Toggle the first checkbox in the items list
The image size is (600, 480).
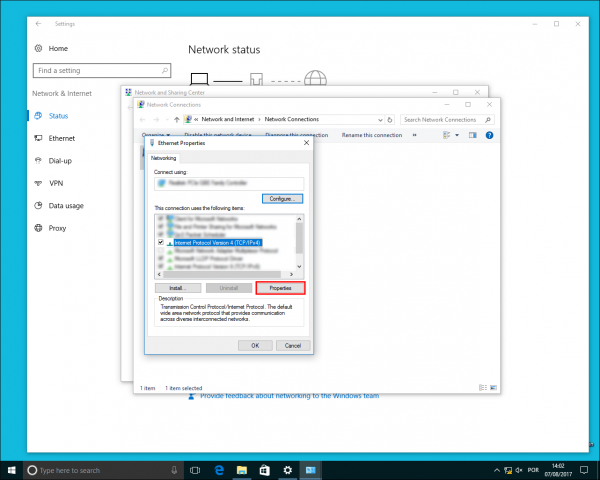tap(161, 219)
